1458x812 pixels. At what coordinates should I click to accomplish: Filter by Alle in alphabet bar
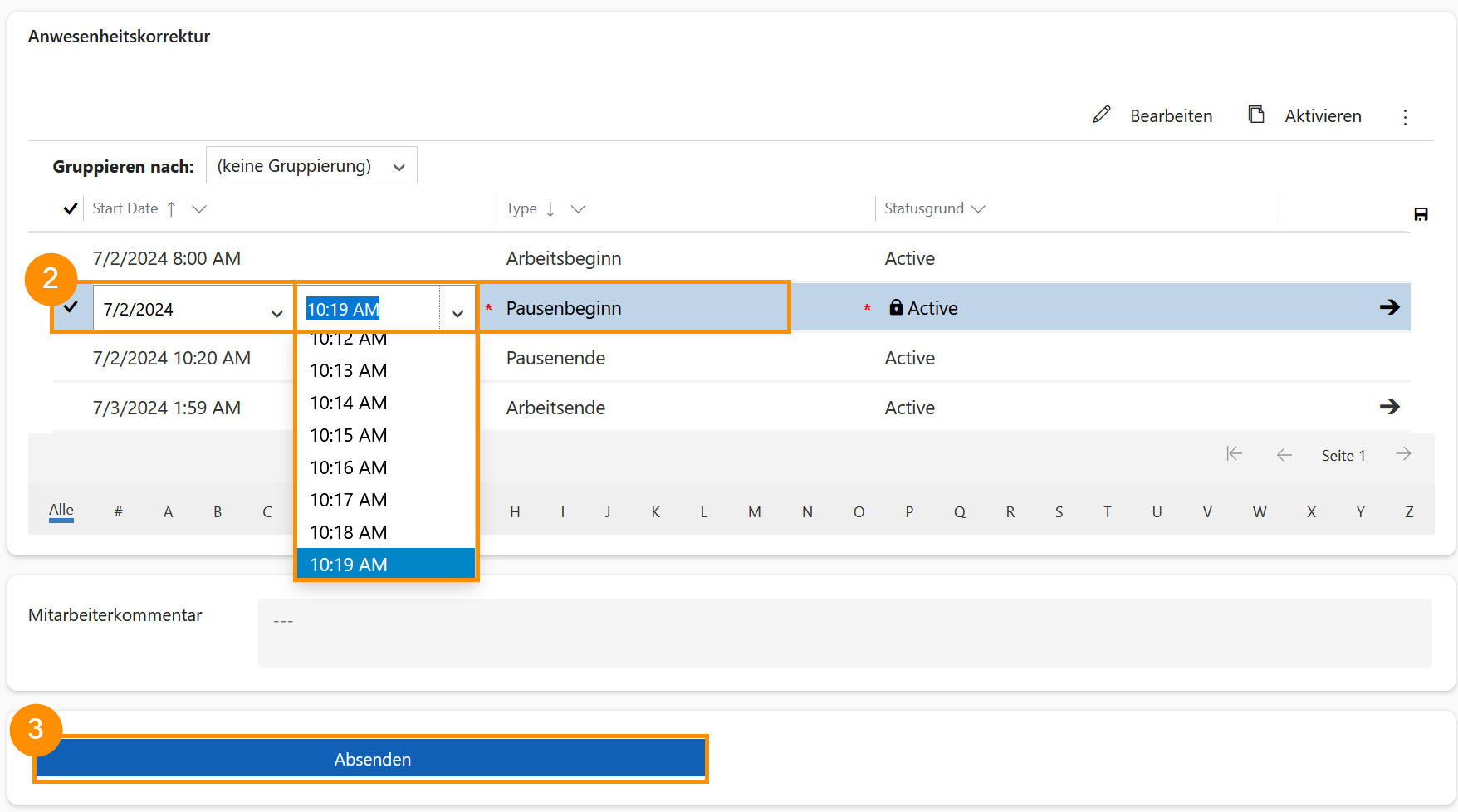coord(61,511)
